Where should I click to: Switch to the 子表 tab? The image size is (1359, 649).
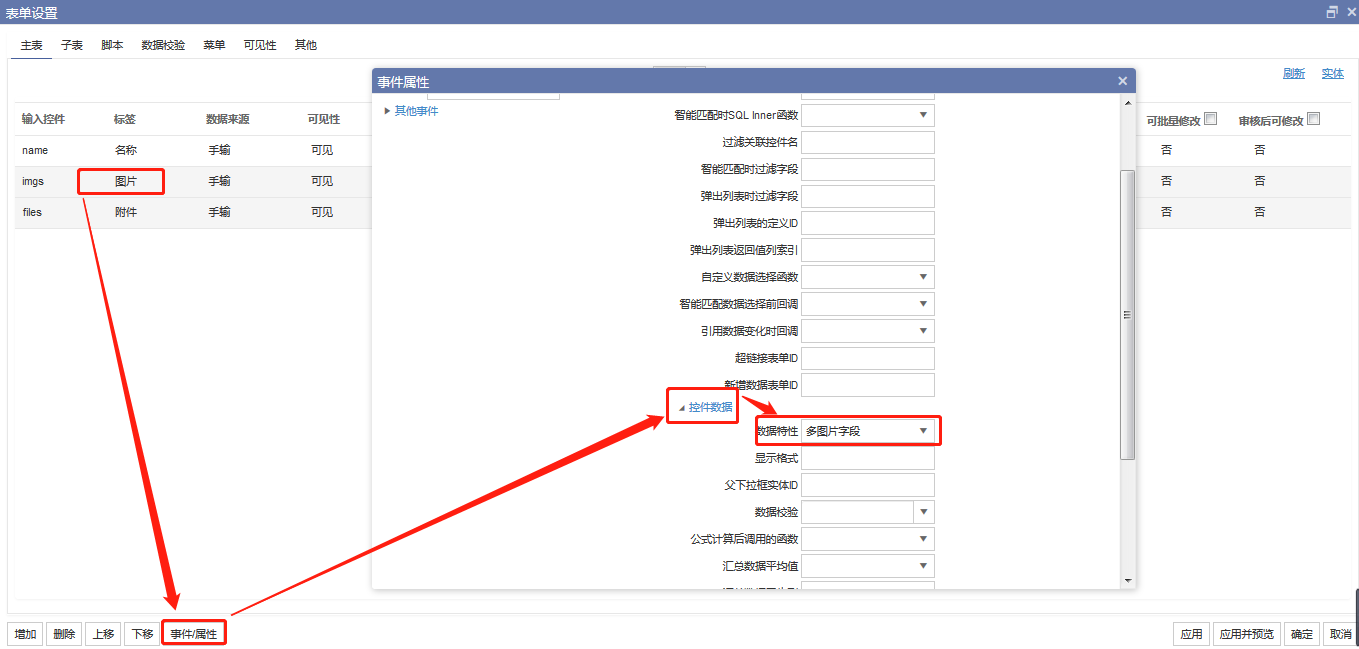[71, 44]
